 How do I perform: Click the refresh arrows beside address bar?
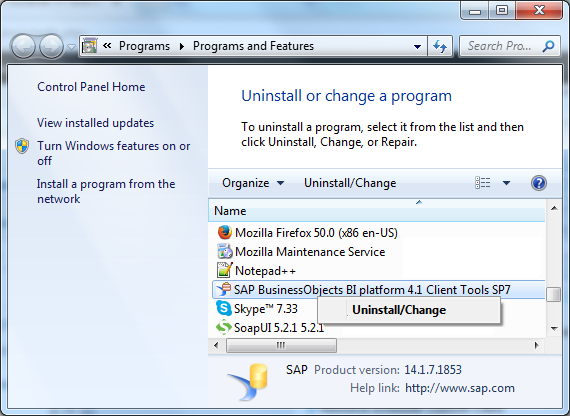coord(440,46)
